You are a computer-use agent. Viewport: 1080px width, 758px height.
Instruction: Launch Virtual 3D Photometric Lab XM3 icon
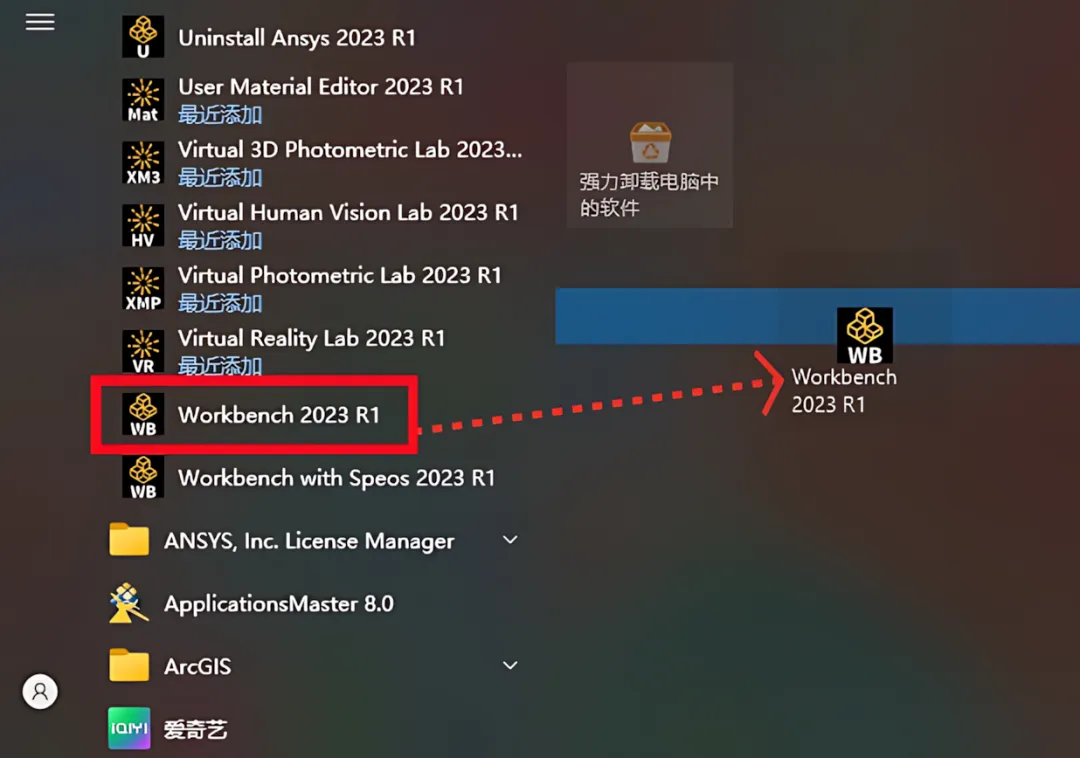coord(143,162)
